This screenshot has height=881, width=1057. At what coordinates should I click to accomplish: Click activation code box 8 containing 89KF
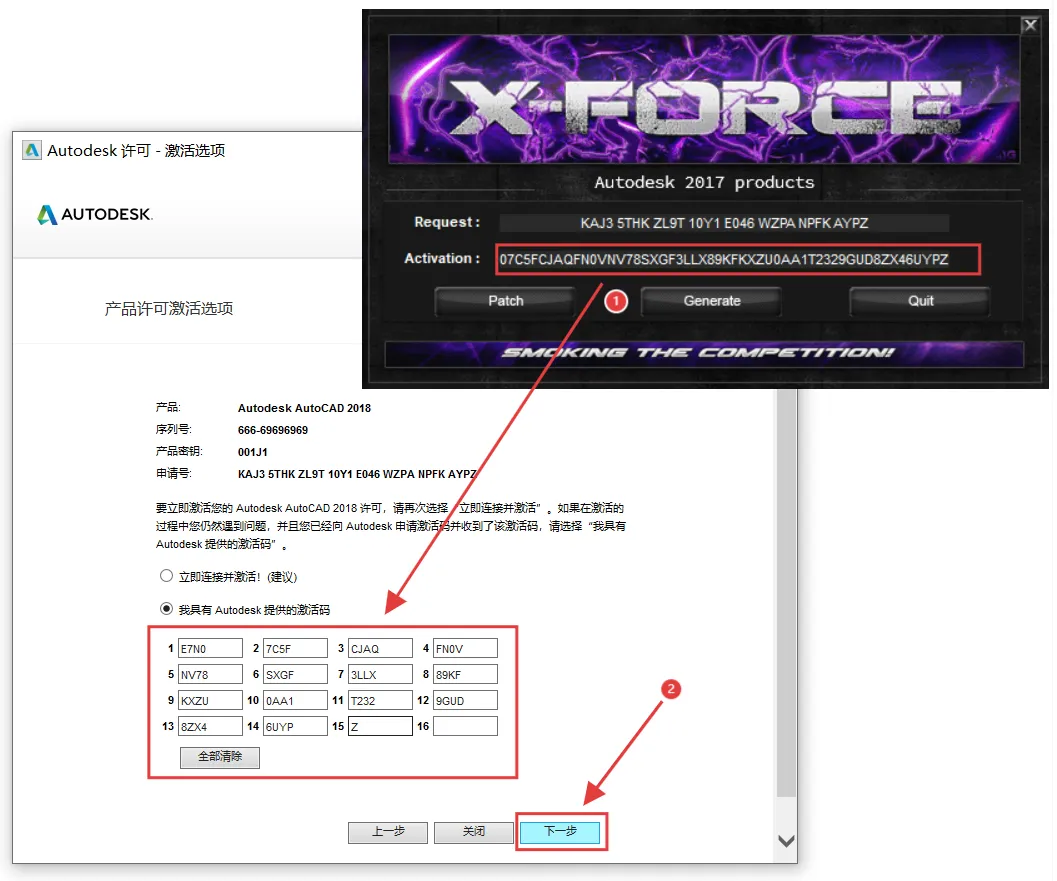[x=464, y=674]
